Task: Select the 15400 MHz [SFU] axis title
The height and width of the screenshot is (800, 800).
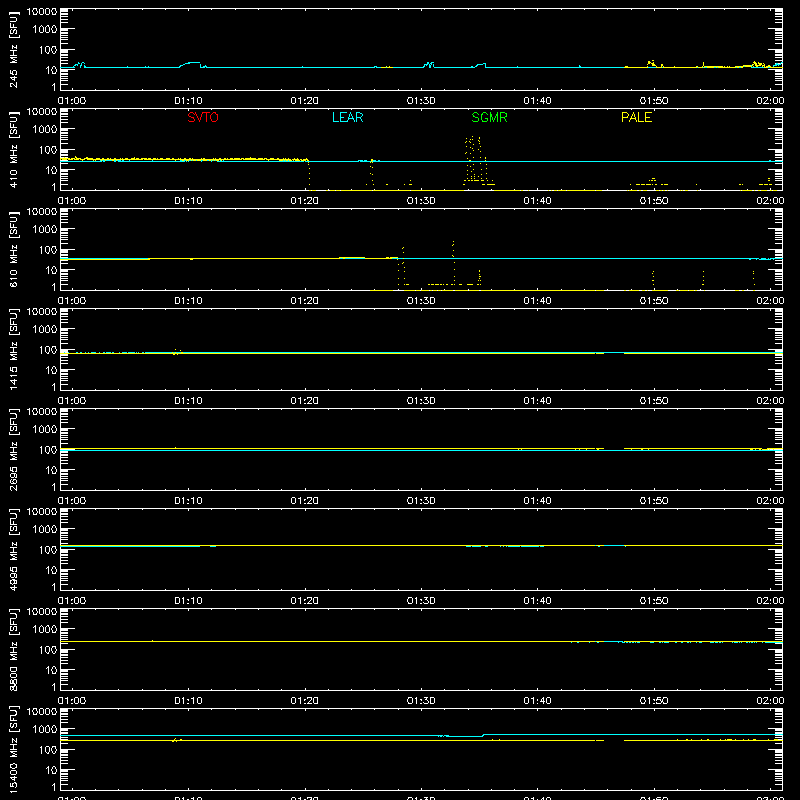Action: pyautogui.click(x=13, y=749)
